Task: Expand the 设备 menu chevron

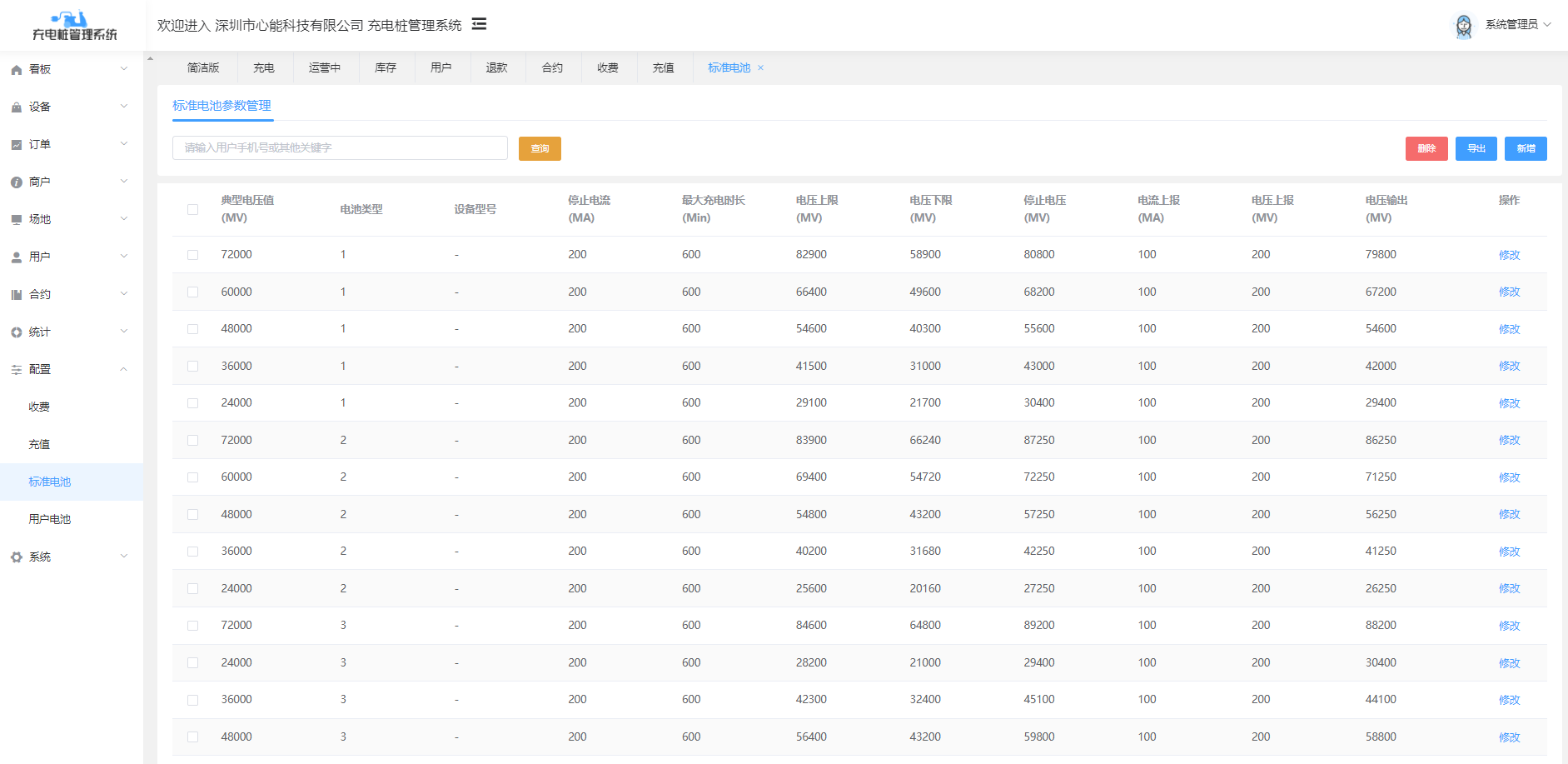Action: [124, 107]
